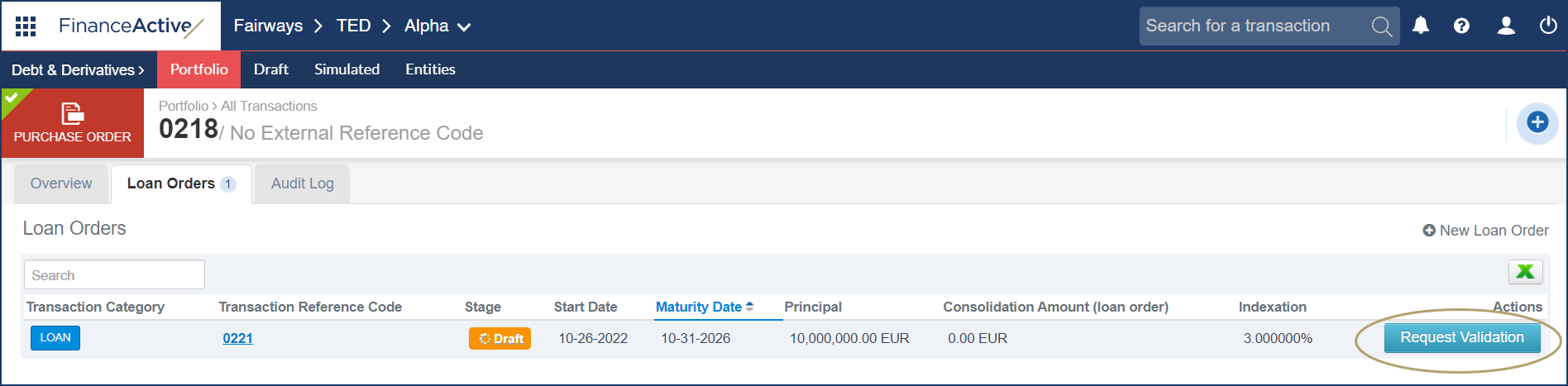
Task: Click the Loan Orders search field
Action: pos(114,275)
